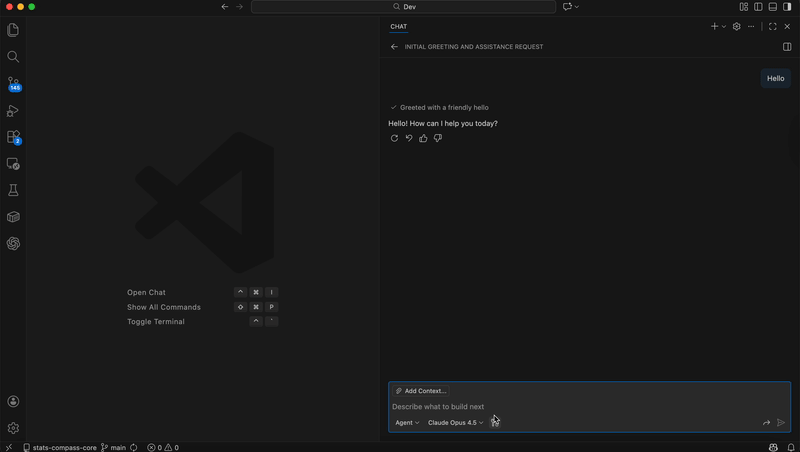Click 'Hello! How can I help you today?' text
Image resolution: width=800 pixels, height=452 pixels.
click(443, 123)
